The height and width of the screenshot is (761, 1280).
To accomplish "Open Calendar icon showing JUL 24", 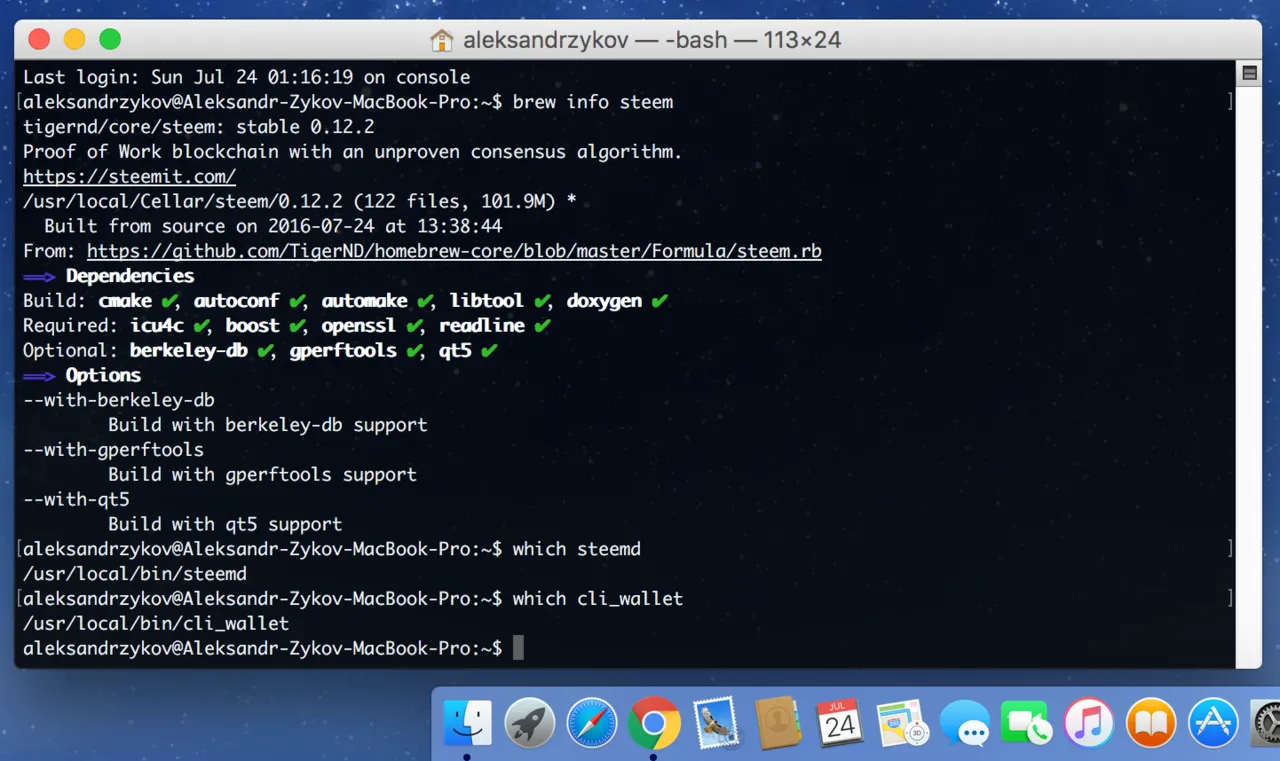I will point(840,723).
